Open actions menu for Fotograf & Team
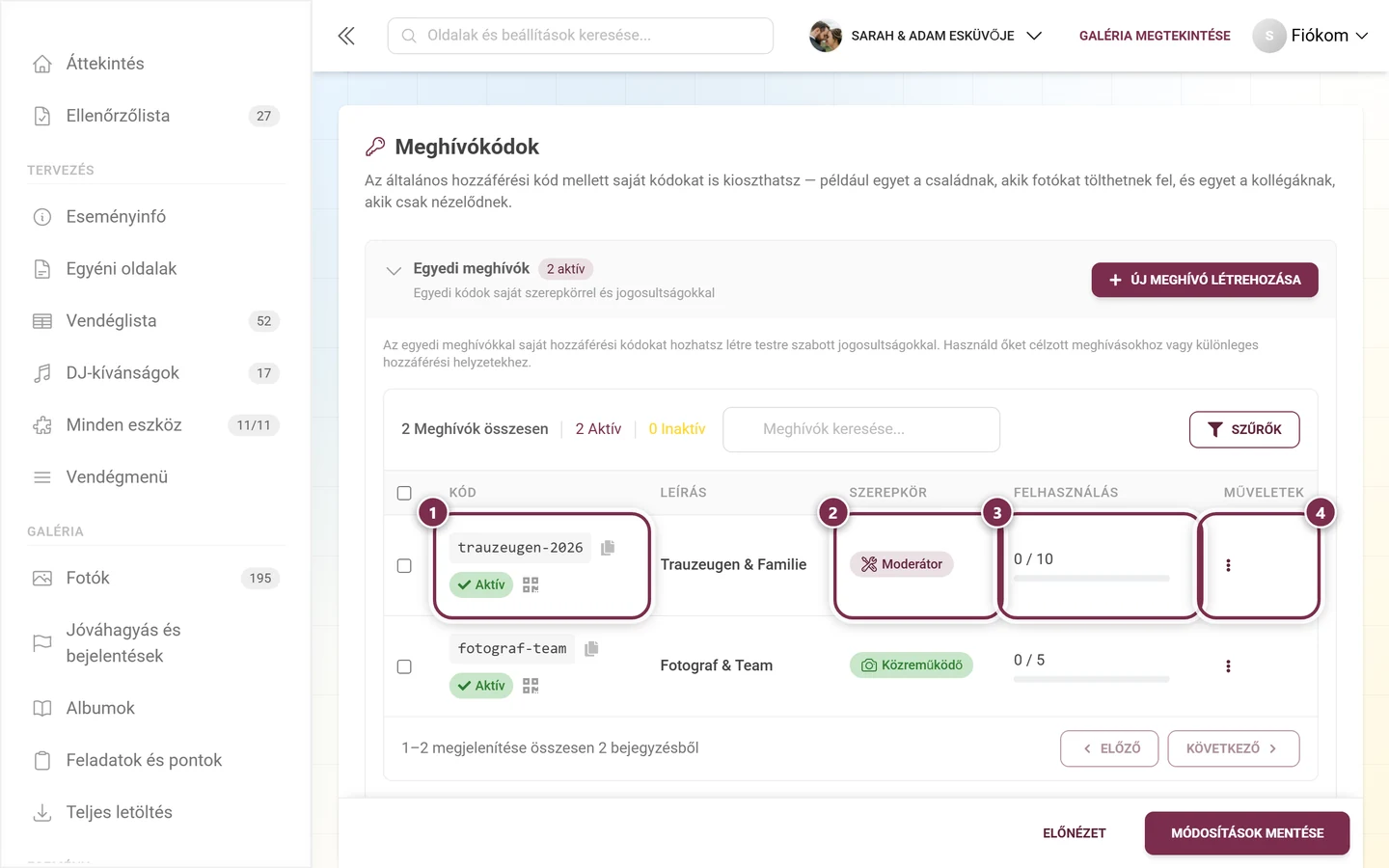 click(x=1228, y=666)
